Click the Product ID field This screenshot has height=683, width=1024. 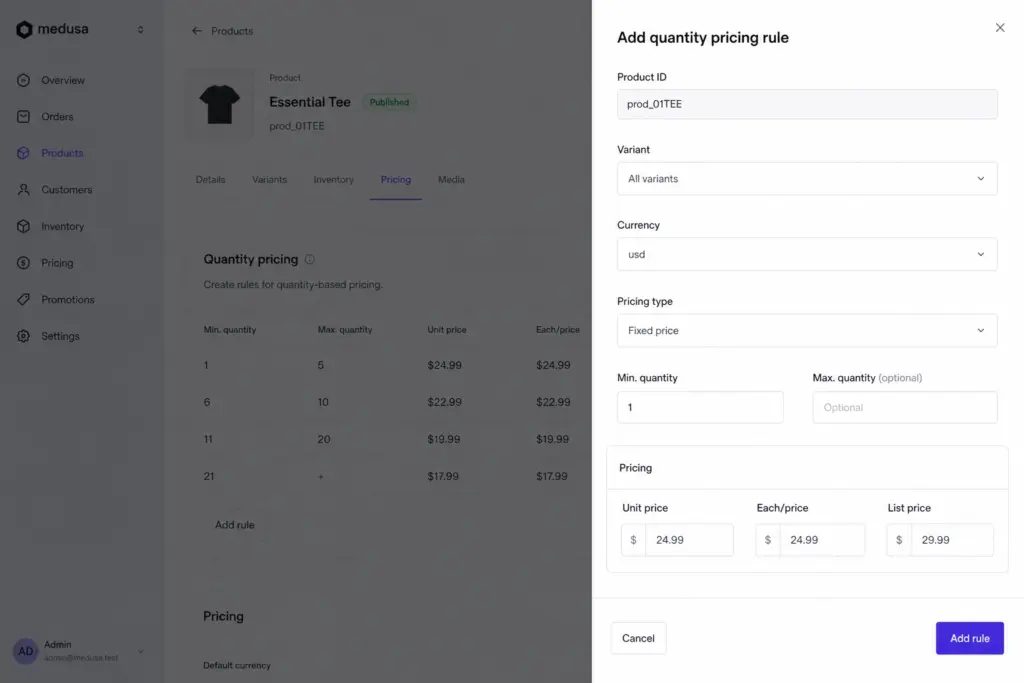[x=807, y=104]
